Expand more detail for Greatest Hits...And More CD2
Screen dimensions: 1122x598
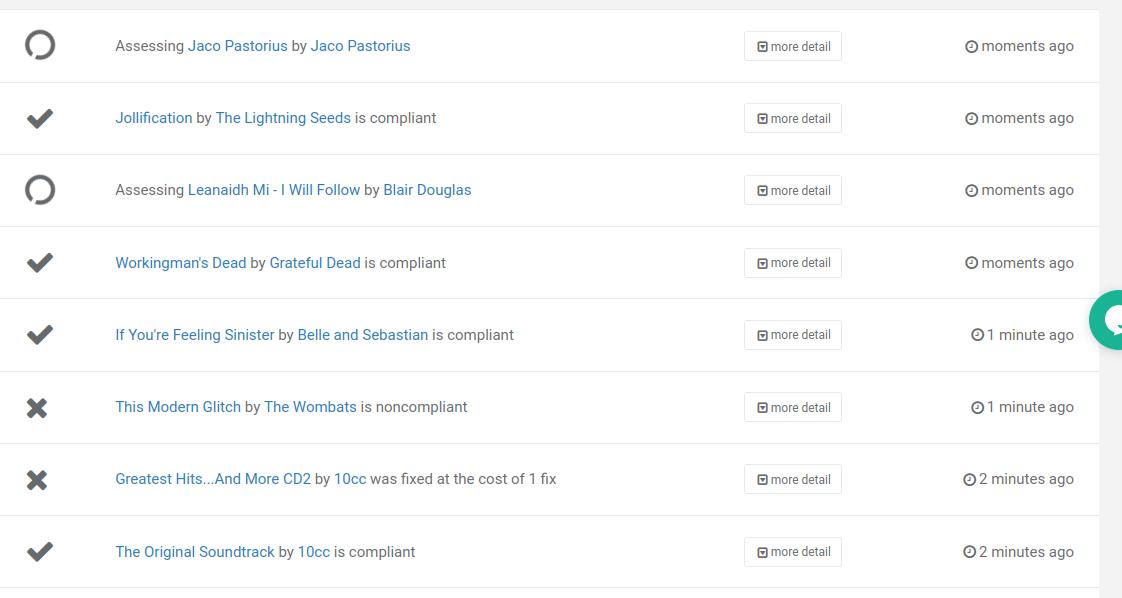coord(793,479)
